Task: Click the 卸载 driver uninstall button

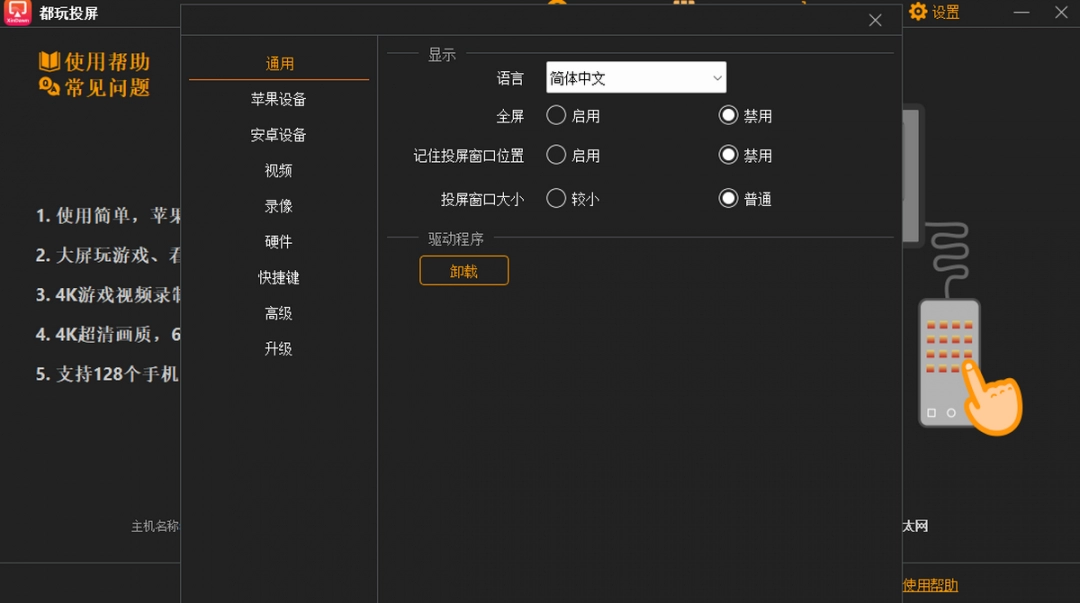Action: pos(463,270)
